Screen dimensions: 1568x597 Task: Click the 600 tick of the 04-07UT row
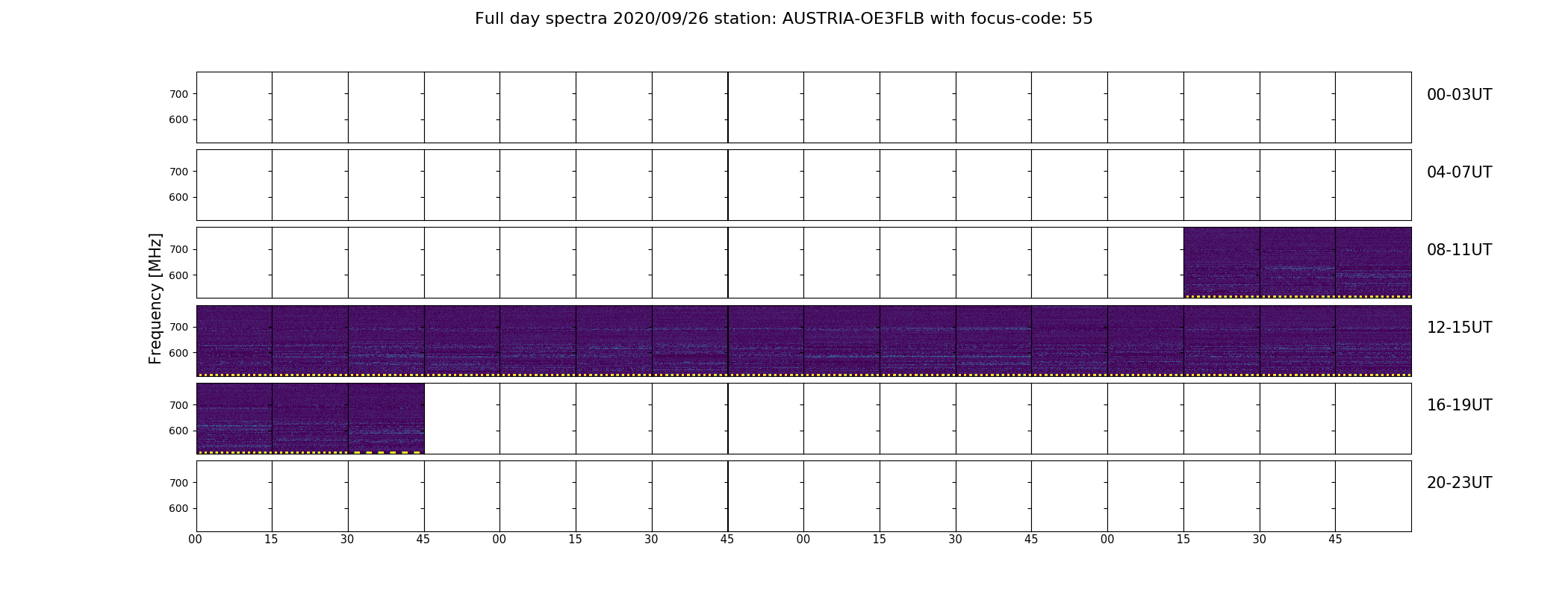pos(178,197)
